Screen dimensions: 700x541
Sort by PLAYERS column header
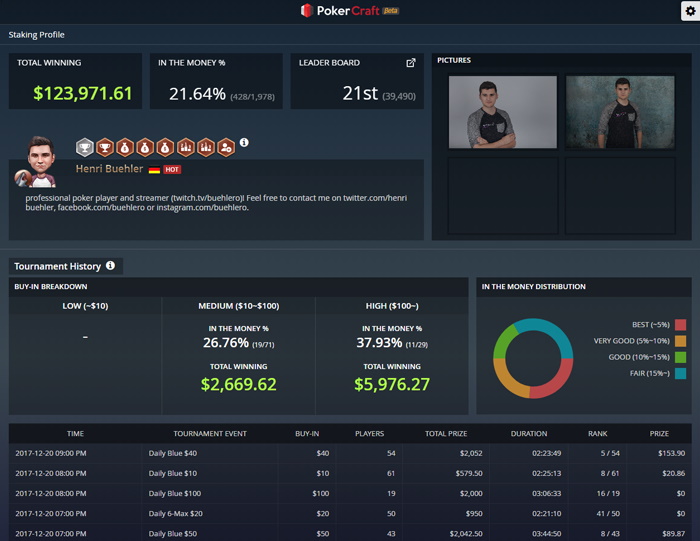pyautogui.click(x=370, y=433)
